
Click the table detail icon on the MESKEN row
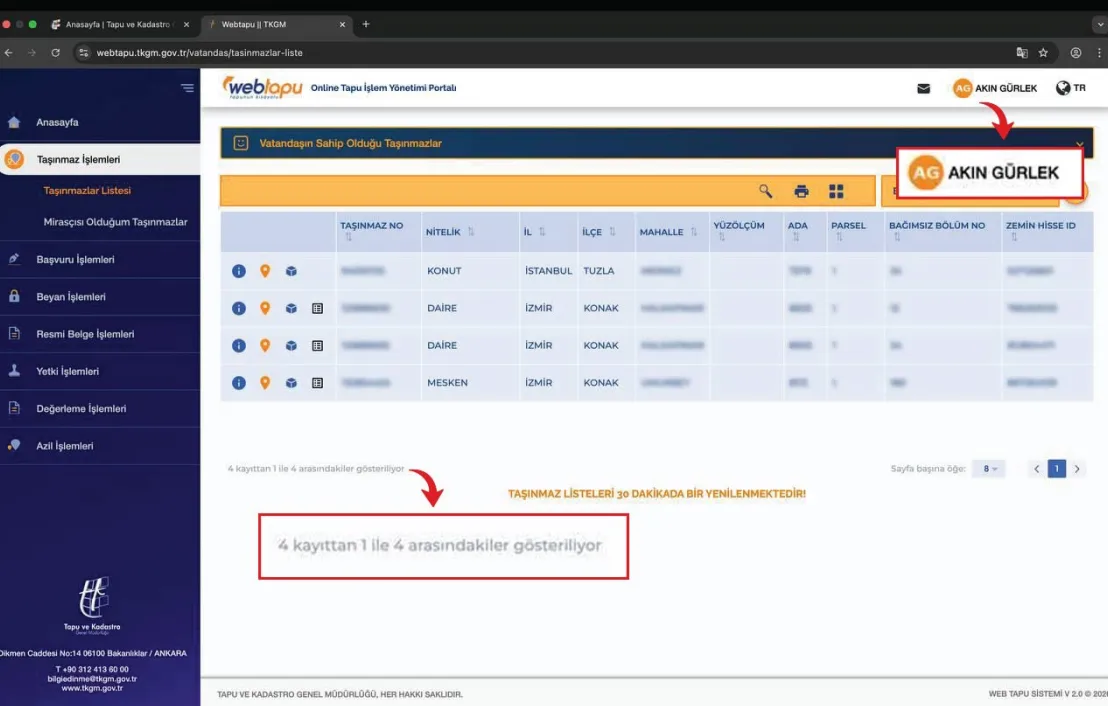coord(317,382)
